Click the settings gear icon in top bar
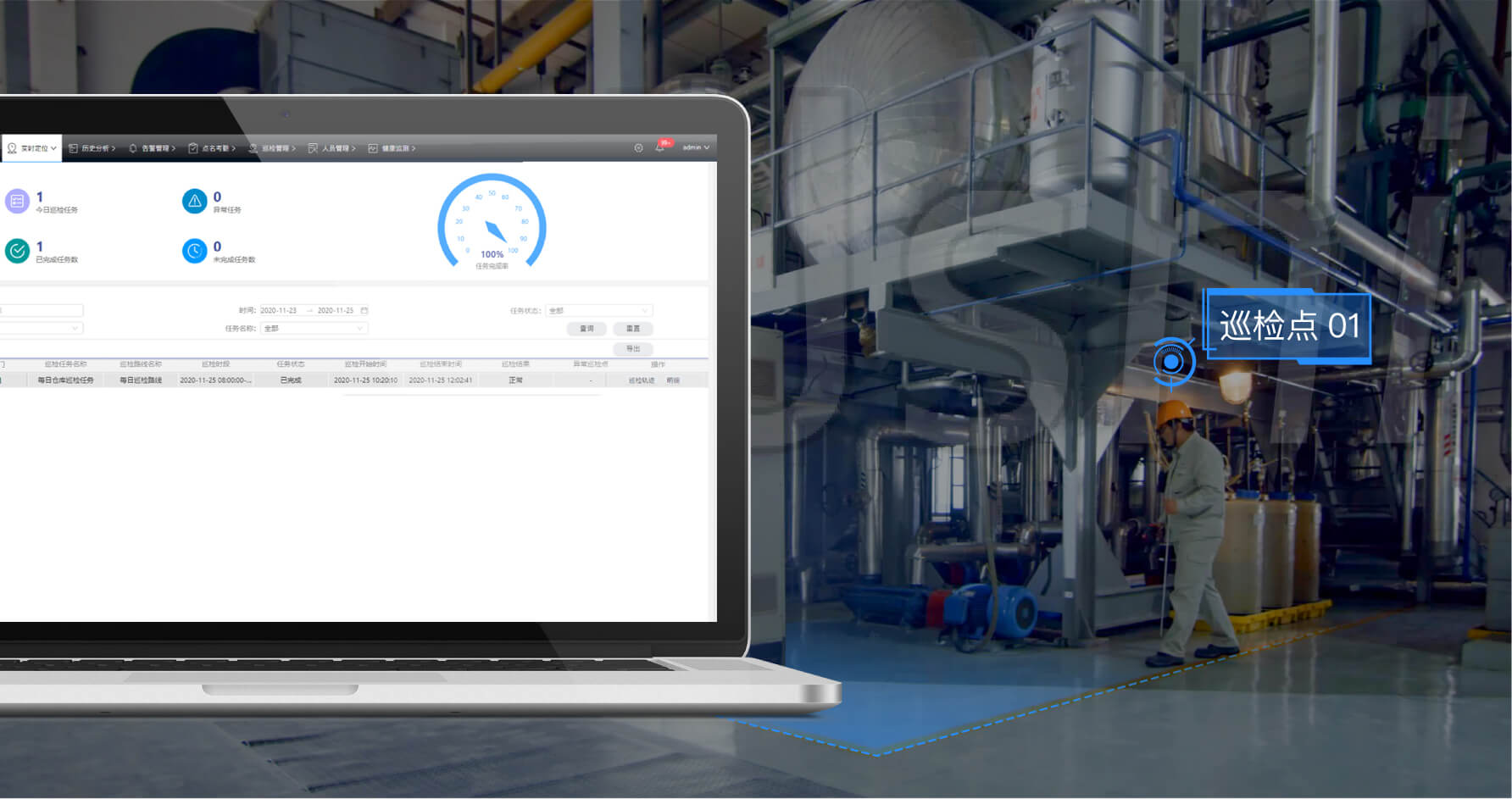 coord(638,148)
